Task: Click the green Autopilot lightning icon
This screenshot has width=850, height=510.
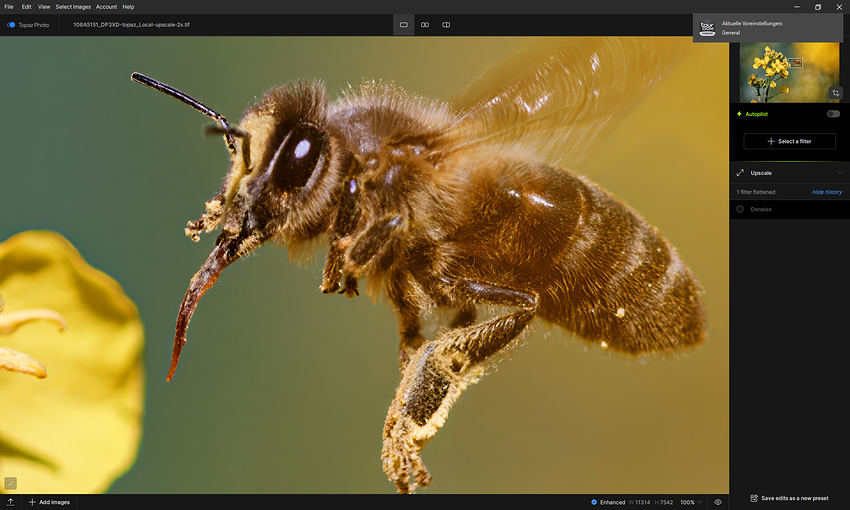Action: point(739,114)
